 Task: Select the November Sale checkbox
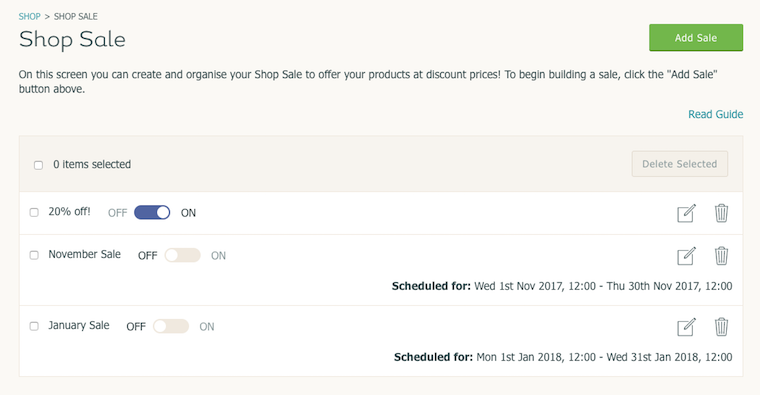click(34, 255)
